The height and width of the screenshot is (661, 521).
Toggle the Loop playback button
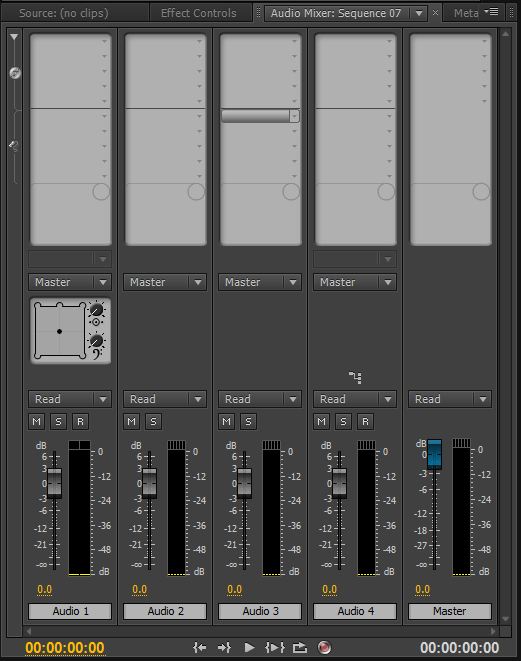tap(300, 647)
